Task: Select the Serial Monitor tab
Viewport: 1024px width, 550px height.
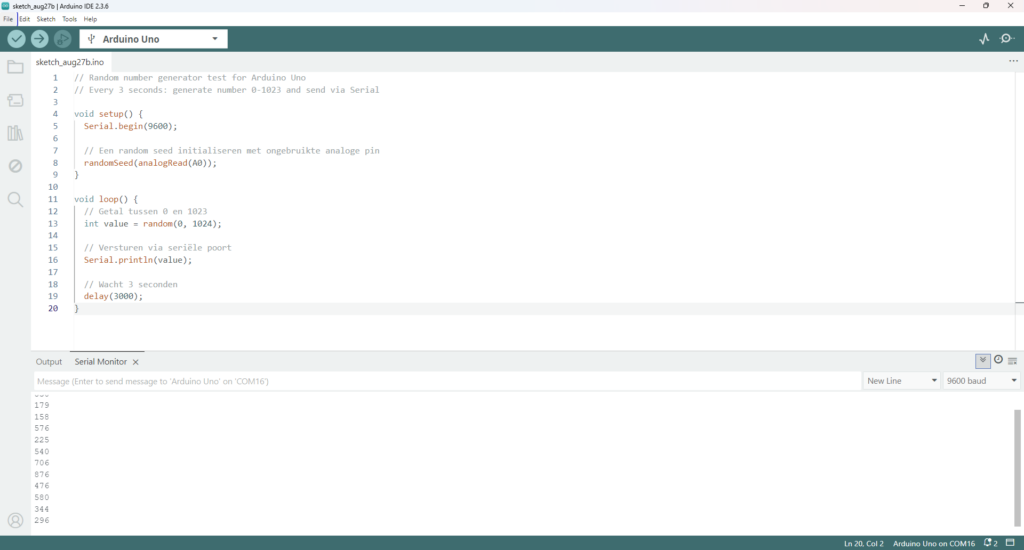Action: coord(101,362)
